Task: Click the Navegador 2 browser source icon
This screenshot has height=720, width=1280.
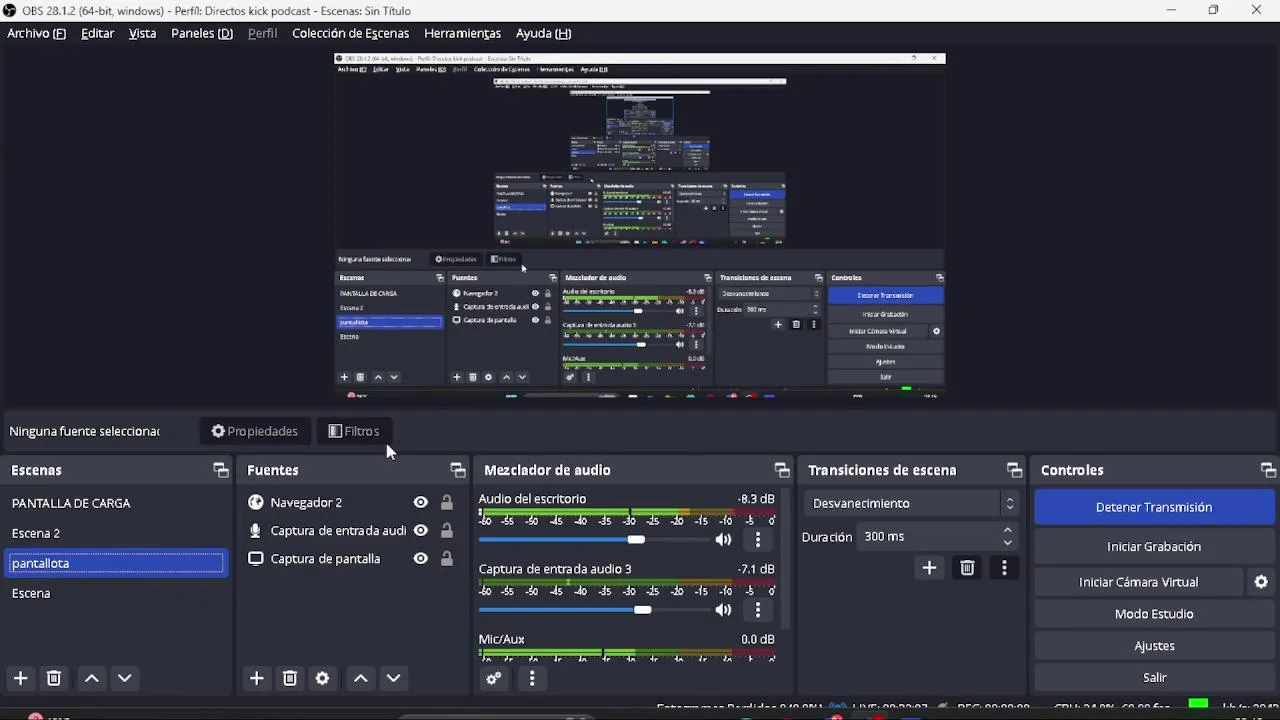Action: click(256, 502)
